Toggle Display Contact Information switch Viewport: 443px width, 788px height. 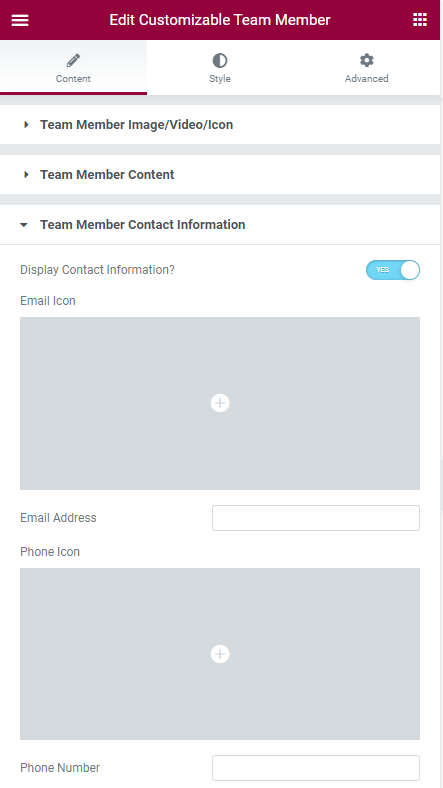click(393, 270)
